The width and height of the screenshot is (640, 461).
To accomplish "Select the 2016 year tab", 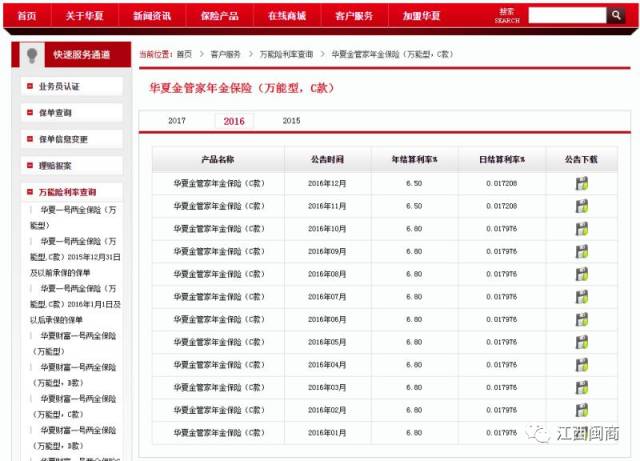I will (234, 121).
